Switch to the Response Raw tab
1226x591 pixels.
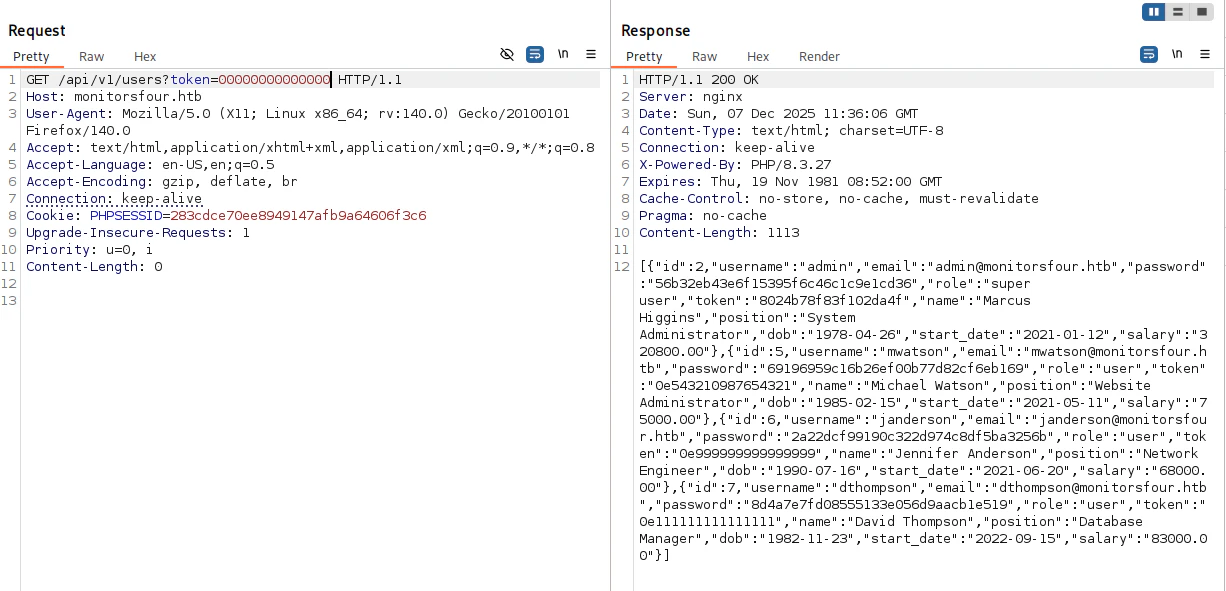pos(705,57)
